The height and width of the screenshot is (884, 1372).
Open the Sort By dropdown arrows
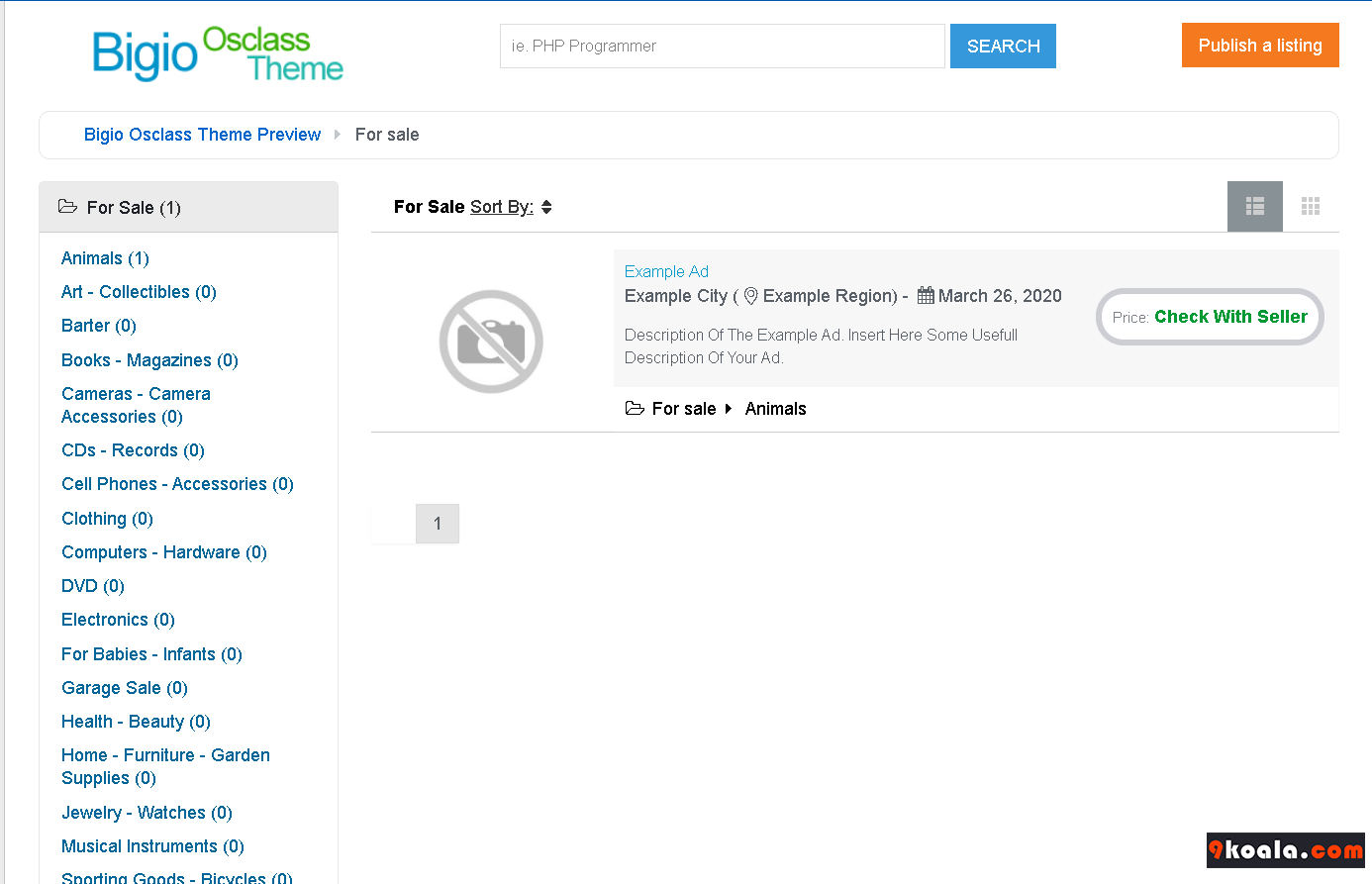coord(546,207)
